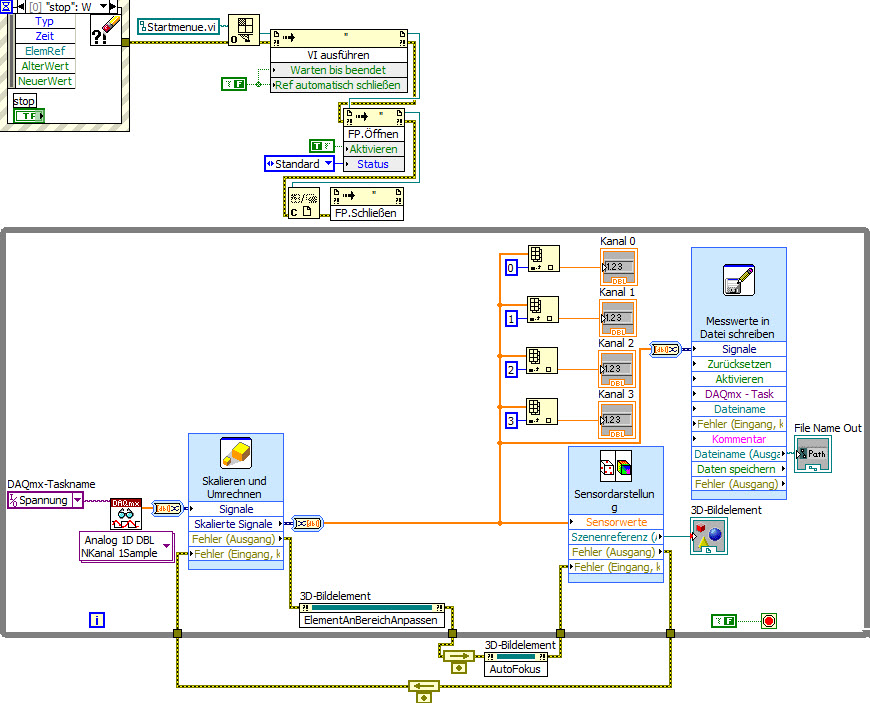Click Index Array node wired to constant 0
The height and width of the screenshot is (703, 870).
(544, 259)
